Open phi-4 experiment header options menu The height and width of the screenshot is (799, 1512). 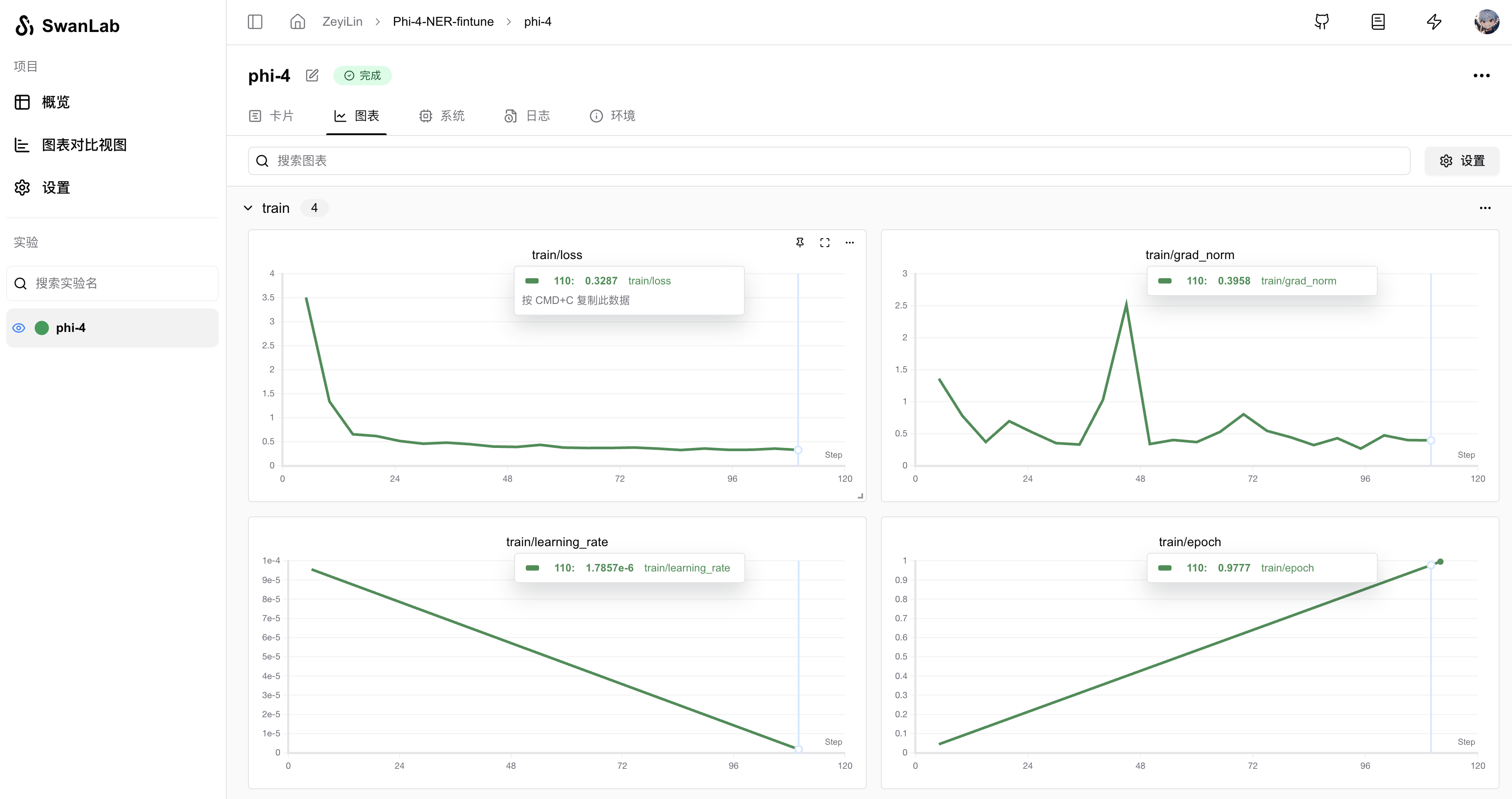[1481, 75]
